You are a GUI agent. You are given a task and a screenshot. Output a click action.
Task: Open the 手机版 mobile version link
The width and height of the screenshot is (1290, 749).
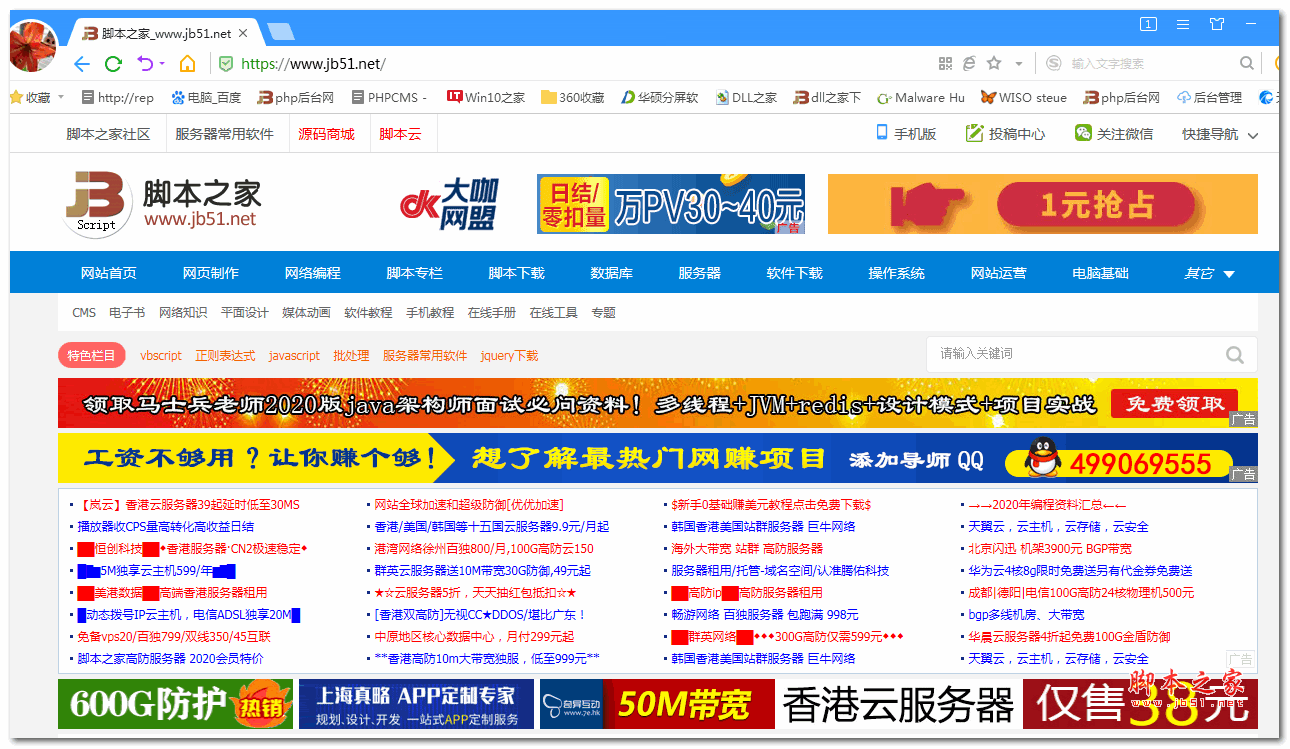[906, 133]
